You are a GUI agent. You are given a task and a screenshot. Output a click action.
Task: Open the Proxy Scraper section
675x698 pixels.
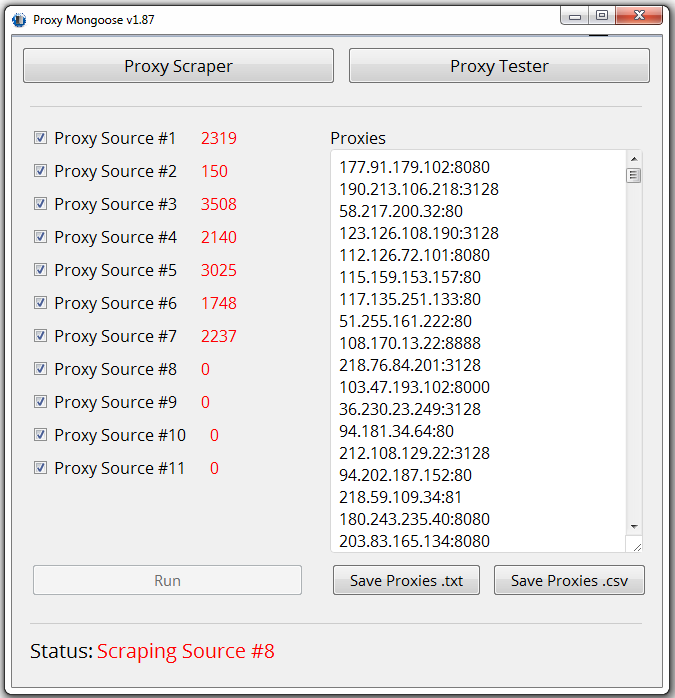pos(178,66)
